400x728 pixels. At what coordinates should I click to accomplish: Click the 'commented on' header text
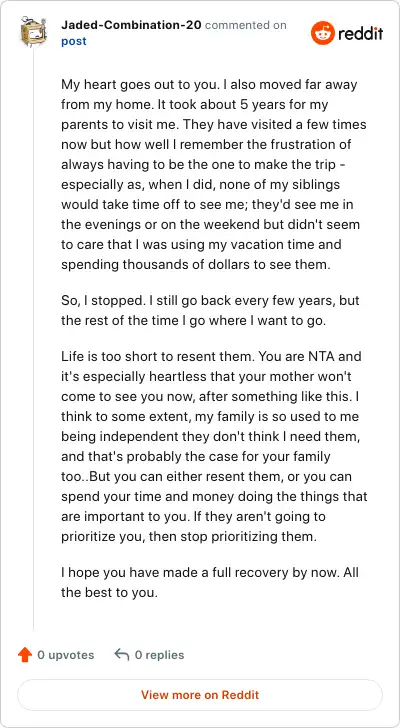click(x=245, y=25)
